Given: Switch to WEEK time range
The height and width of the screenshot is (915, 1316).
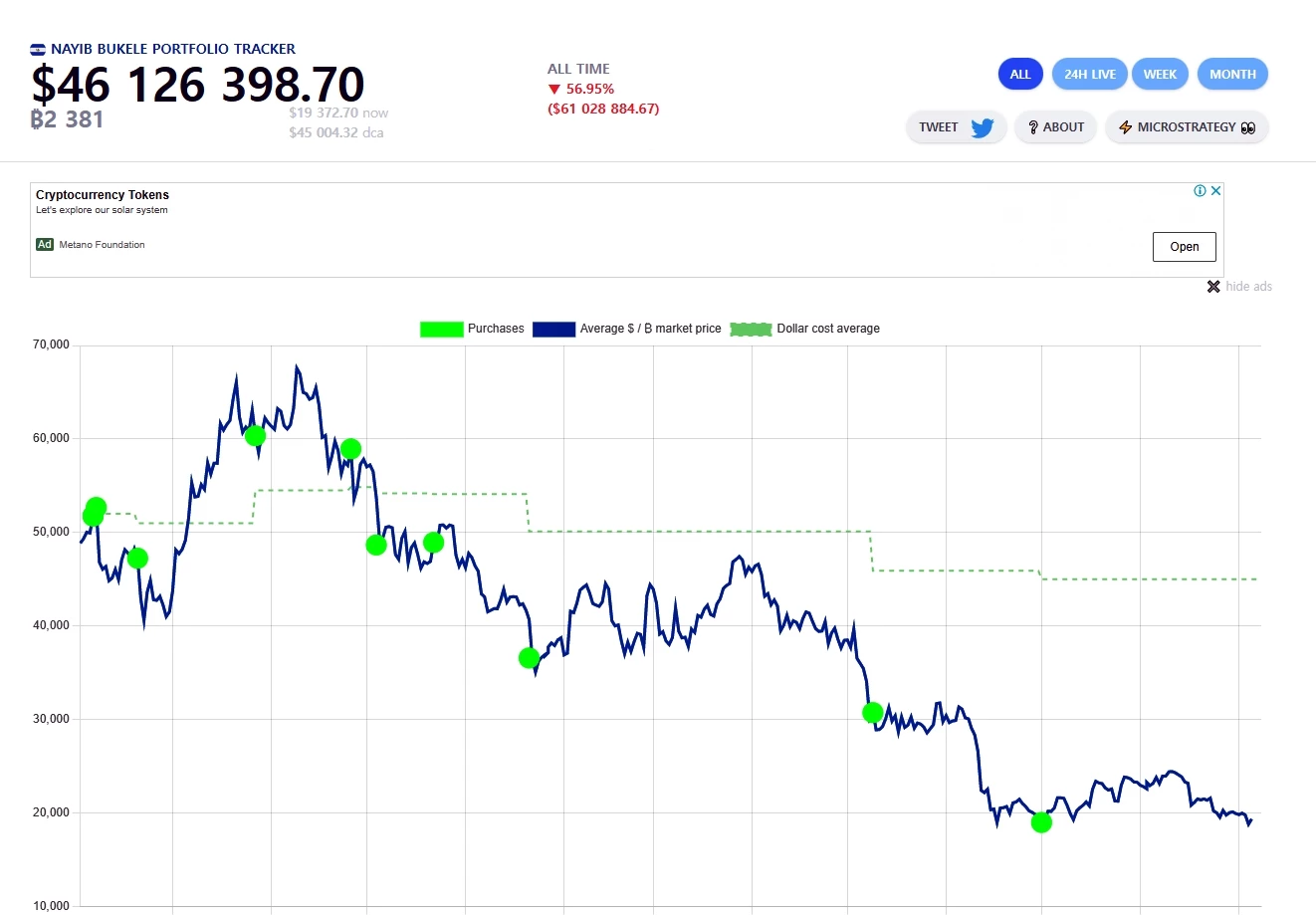Looking at the screenshot, I should click(x=1160, y=75).
